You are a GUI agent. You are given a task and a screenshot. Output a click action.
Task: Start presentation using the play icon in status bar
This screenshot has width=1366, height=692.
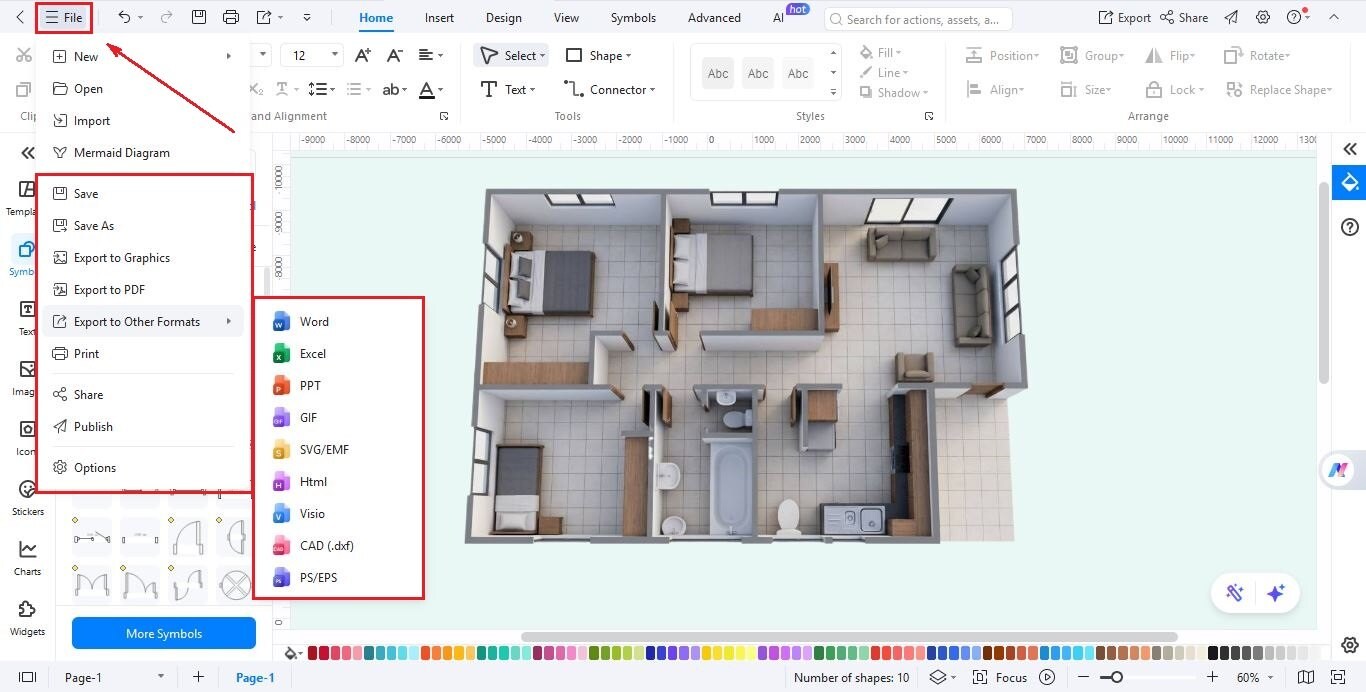click(1046, 677)
